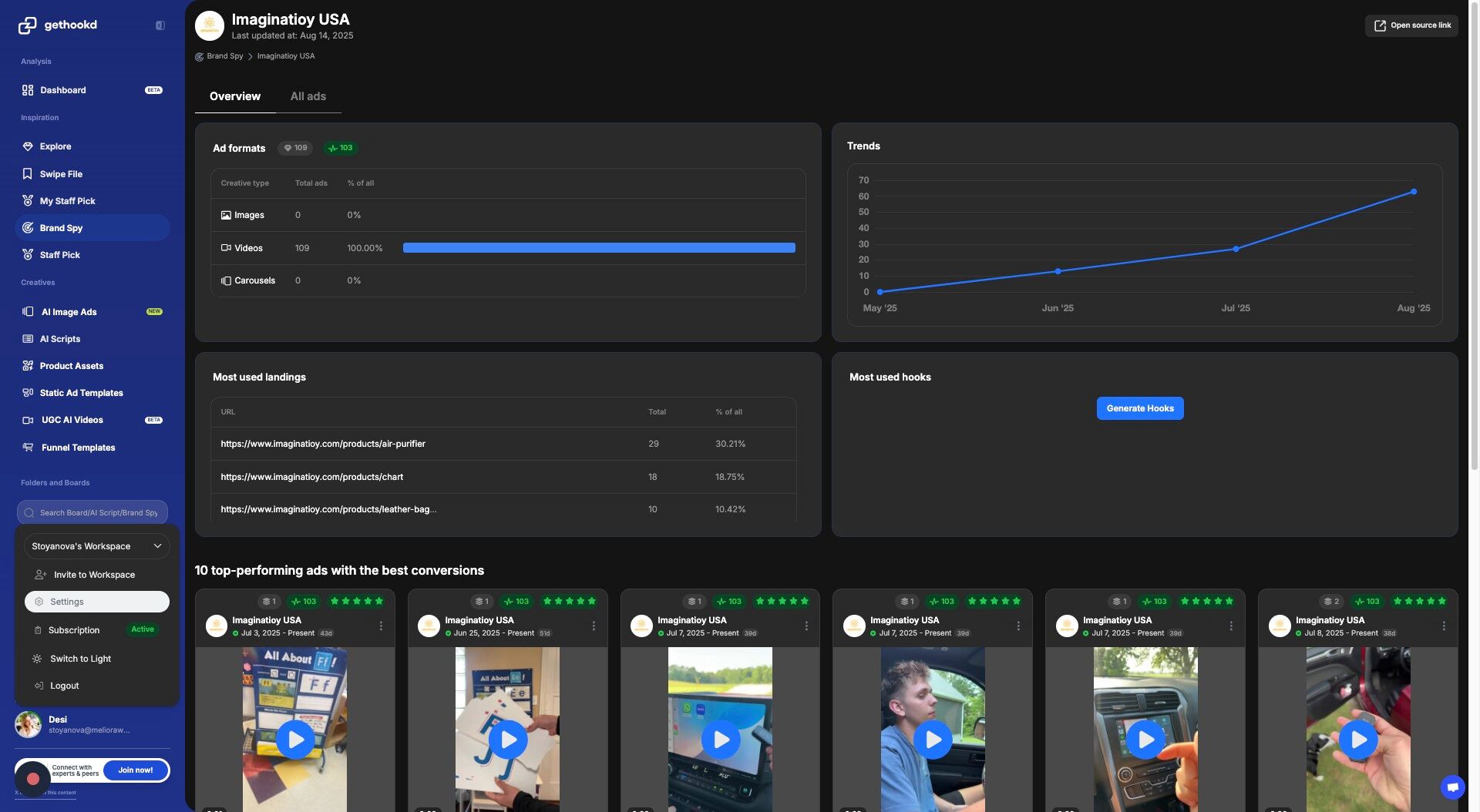1480x812 pixels.
Task: Open the Funnel Templates page
Action: pos(92,448)
